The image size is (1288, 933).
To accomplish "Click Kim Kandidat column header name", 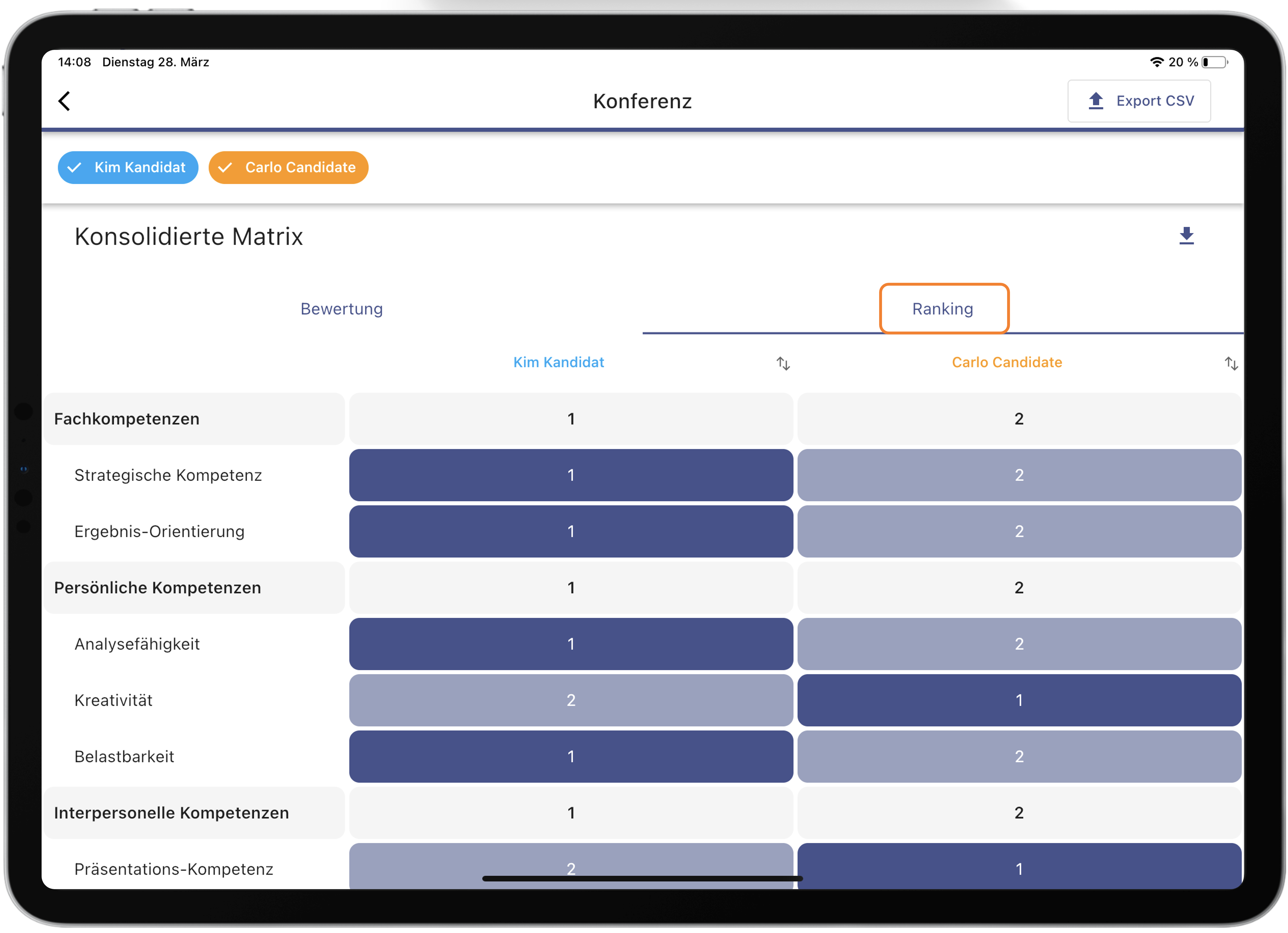I will [x=558, y=362].
